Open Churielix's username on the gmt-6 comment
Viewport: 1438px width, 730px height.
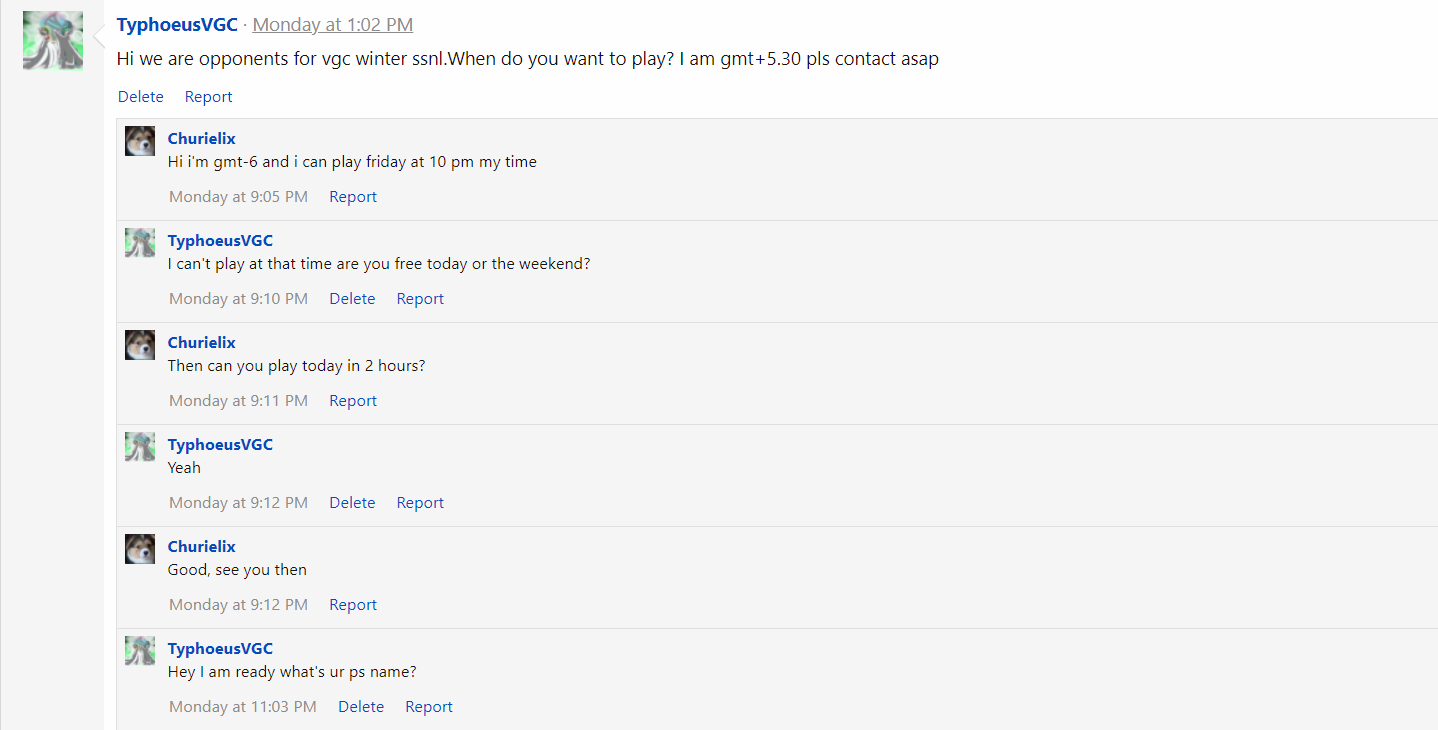[202, 139]
